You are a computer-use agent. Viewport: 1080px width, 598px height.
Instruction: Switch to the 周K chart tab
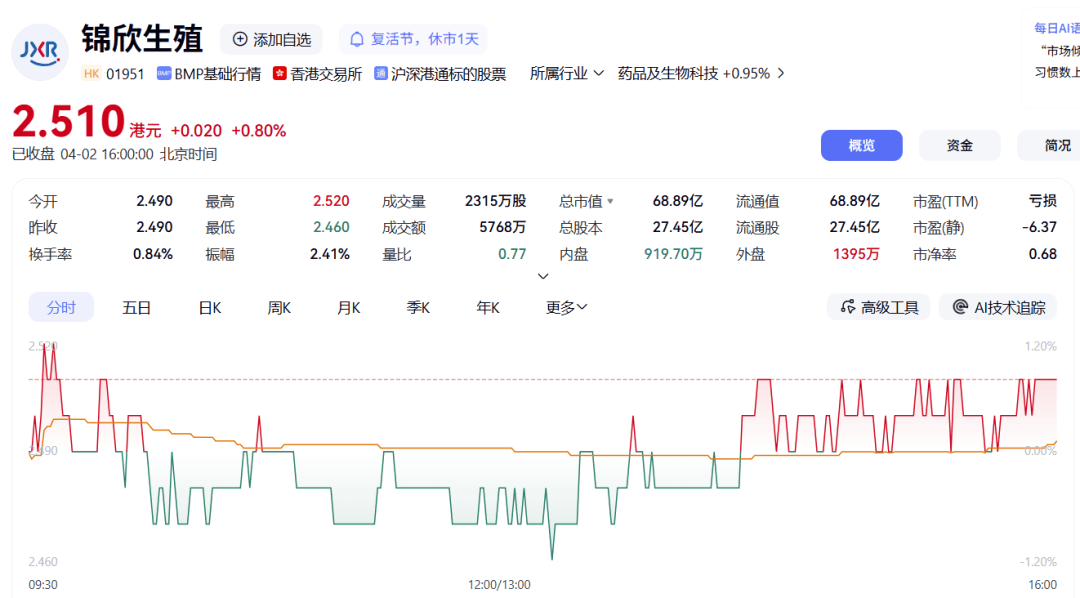pyautogui.click(x=279, y=307)
